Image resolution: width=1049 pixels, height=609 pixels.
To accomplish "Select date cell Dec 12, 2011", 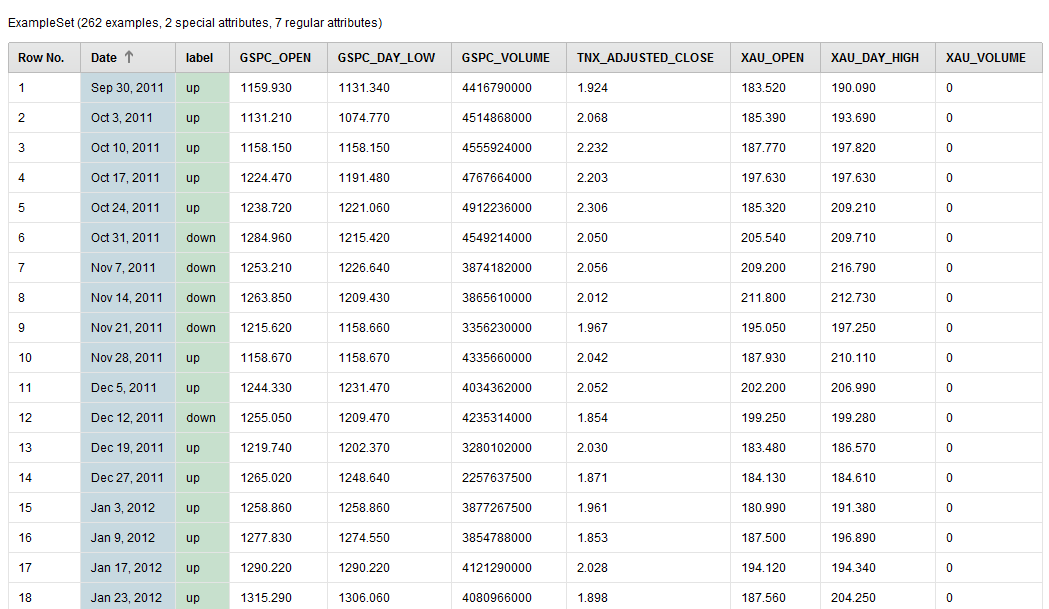I will point(127,418).
